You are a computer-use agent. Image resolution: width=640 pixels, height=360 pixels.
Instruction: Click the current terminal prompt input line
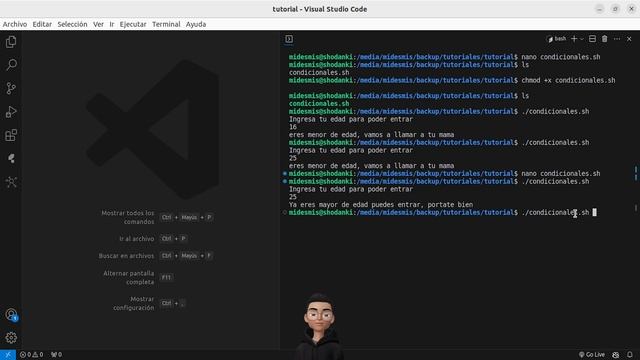coord(442,212)
